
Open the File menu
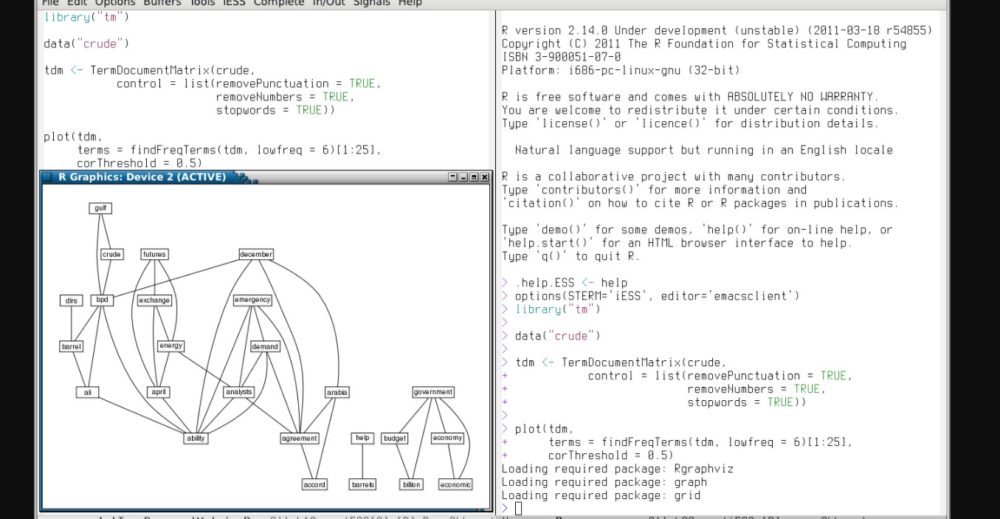[50, 3]
